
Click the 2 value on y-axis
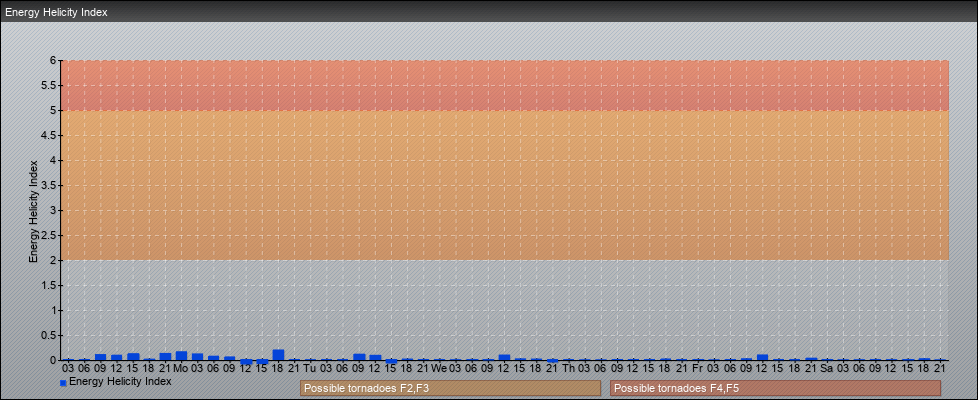click(x=54, y=260)
